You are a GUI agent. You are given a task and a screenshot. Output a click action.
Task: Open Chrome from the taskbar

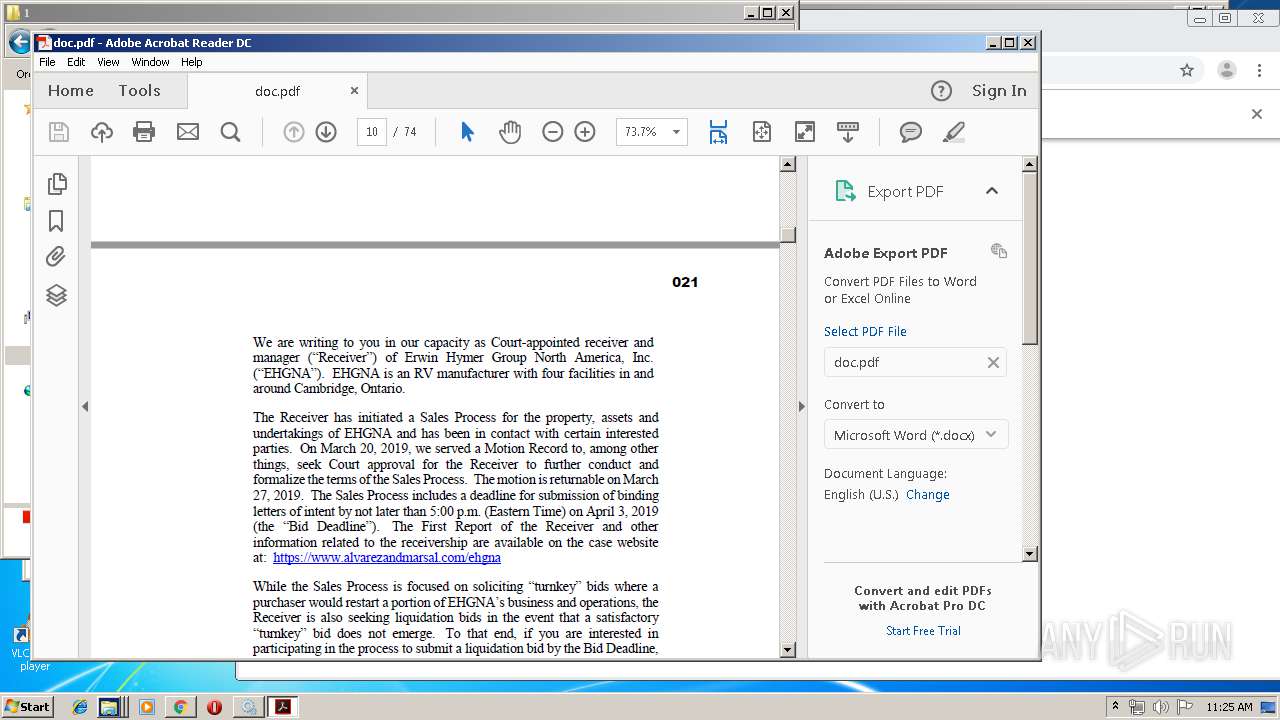[180, 707]
